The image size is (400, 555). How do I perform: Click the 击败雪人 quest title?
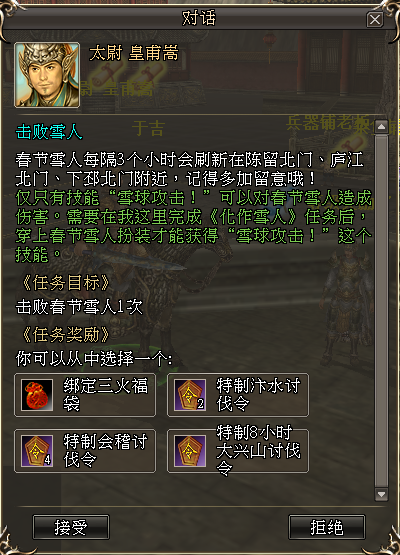[x=49, y=132]
